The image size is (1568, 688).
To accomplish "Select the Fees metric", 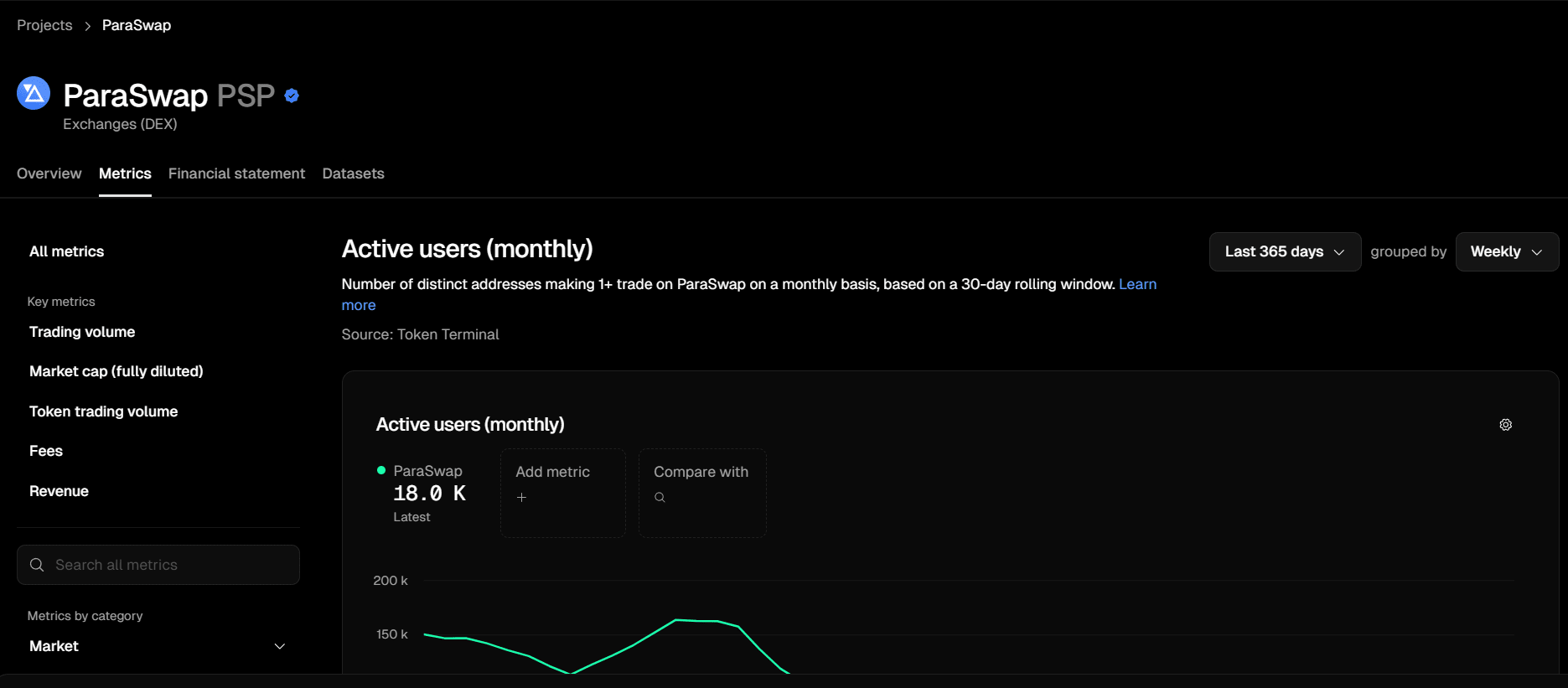I will click(x=46, y=451).
